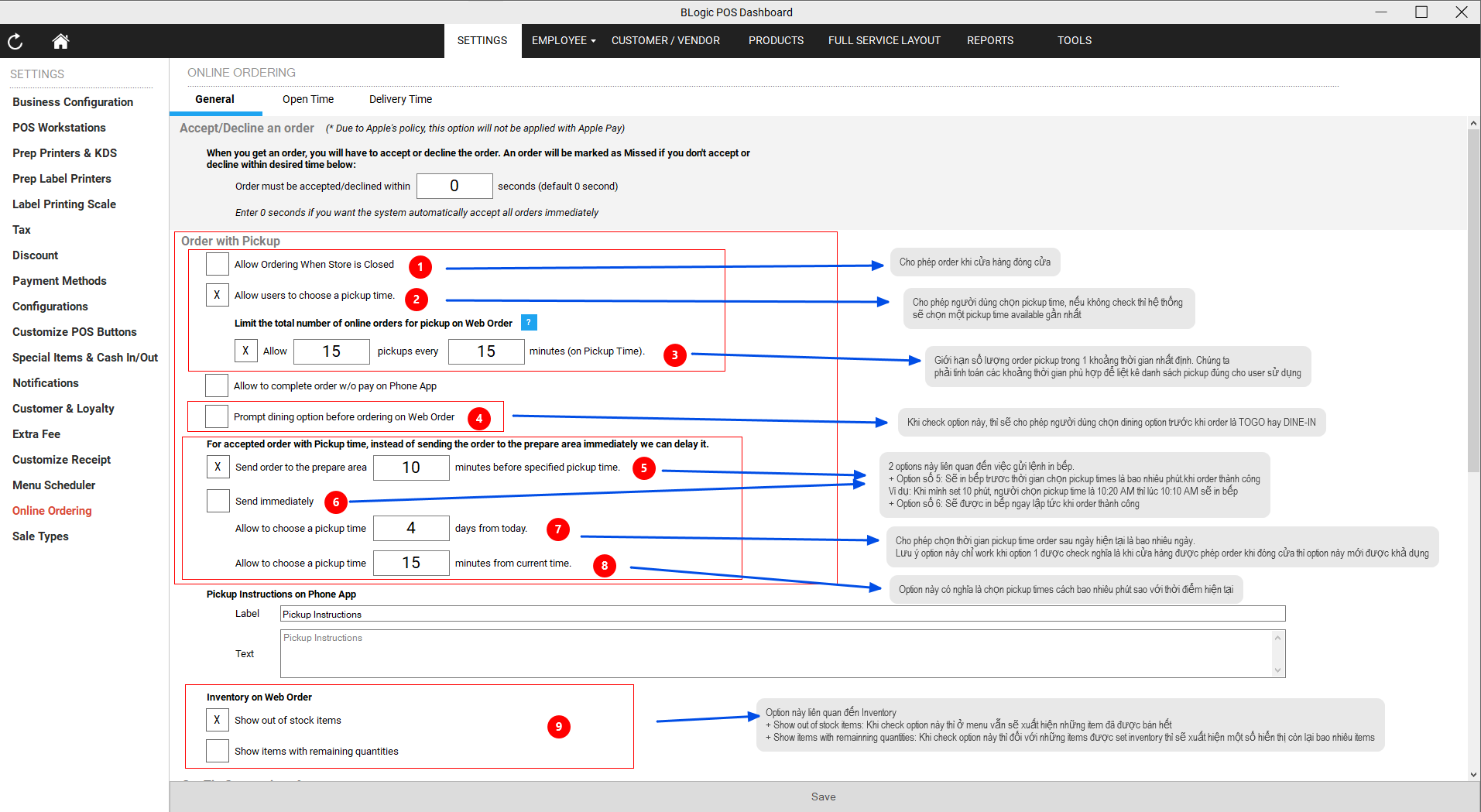
Task: Switch to the Open Time tab
Action: (x=307, y=99)
